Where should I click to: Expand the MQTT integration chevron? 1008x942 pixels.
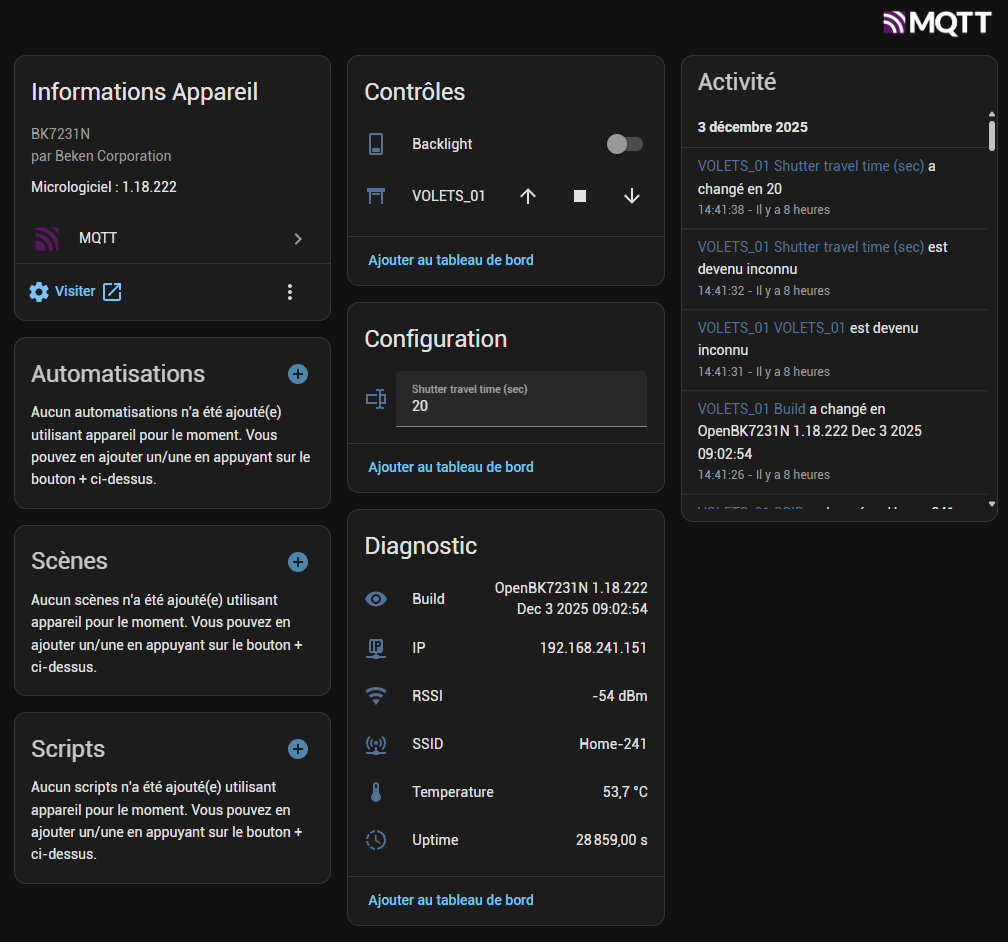[298, 239]
